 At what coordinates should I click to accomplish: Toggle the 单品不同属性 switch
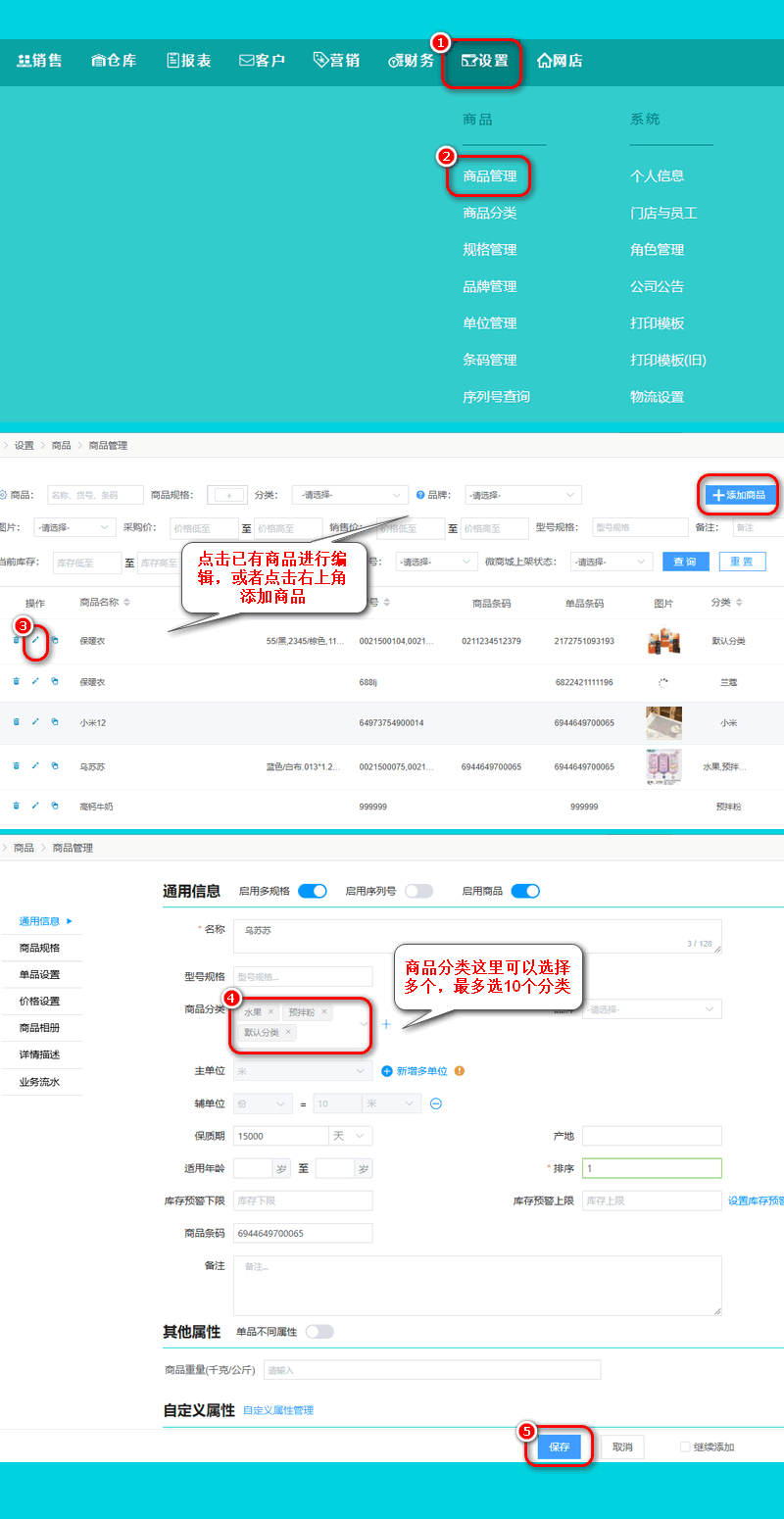[x=319, y=1332]
